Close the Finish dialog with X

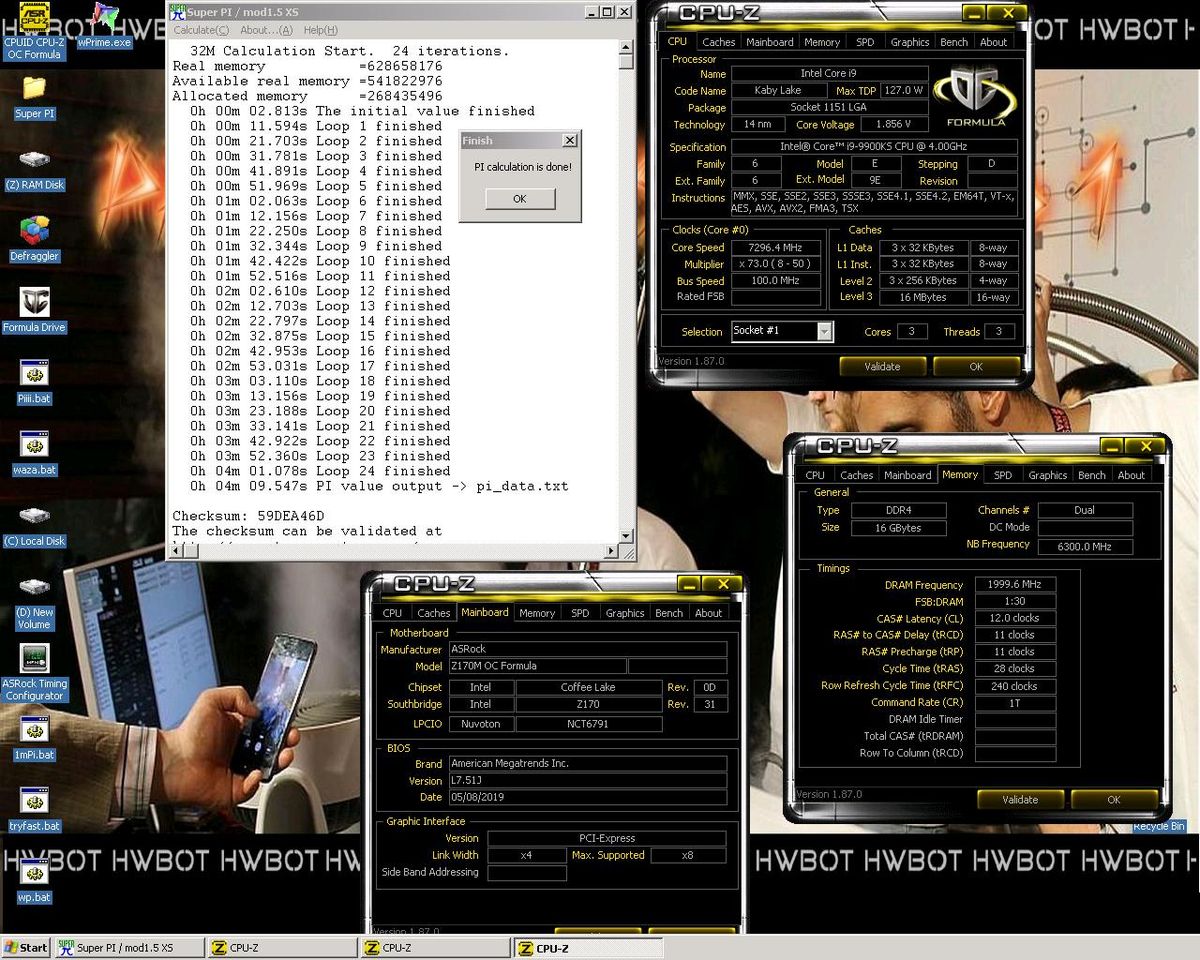pyautogui.click(x=569, y=141)
